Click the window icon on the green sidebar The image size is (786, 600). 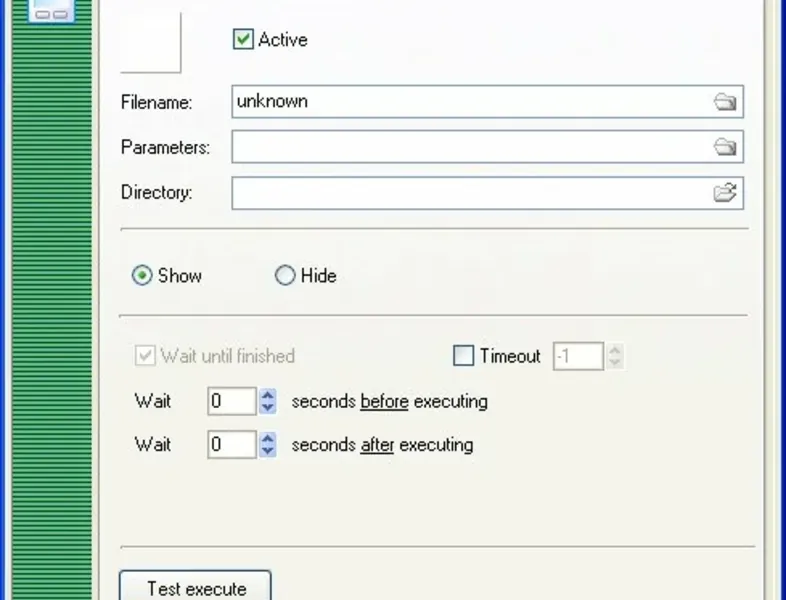coord(52,10)
